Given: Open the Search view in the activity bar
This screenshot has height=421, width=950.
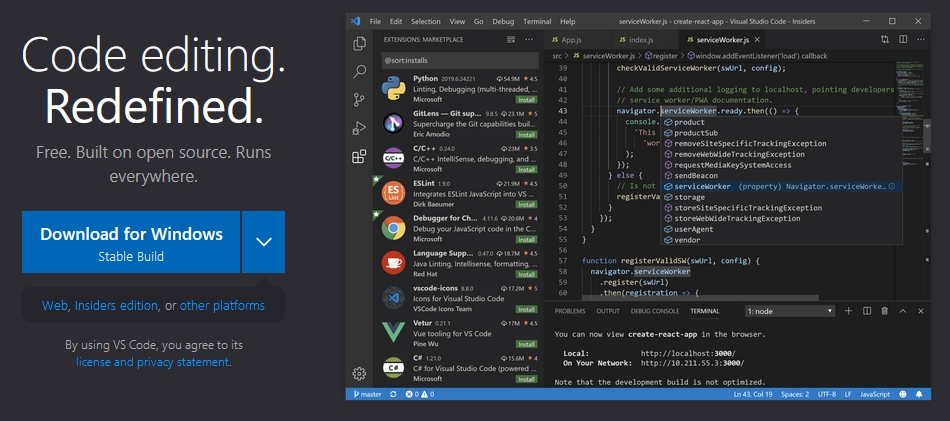Looking at the screenshot, I should click(x=359, y=71).
